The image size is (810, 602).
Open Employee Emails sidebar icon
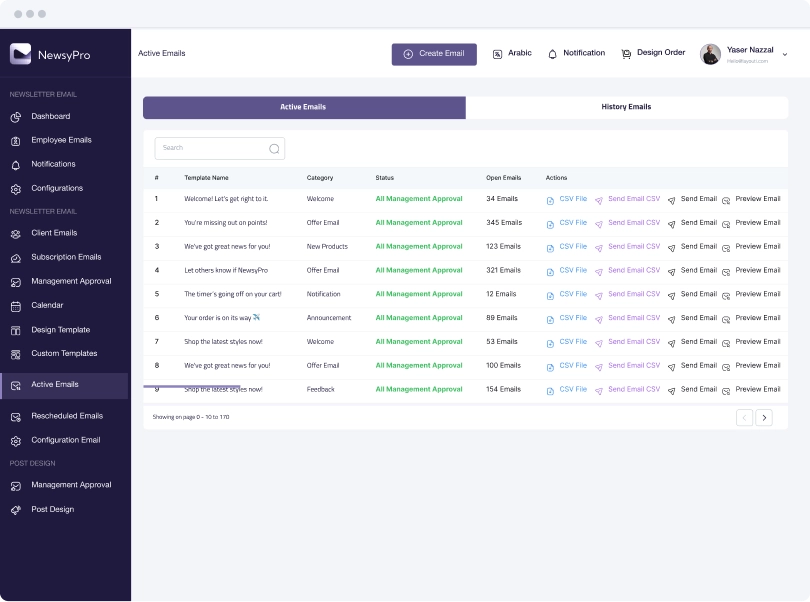(16, 141)
